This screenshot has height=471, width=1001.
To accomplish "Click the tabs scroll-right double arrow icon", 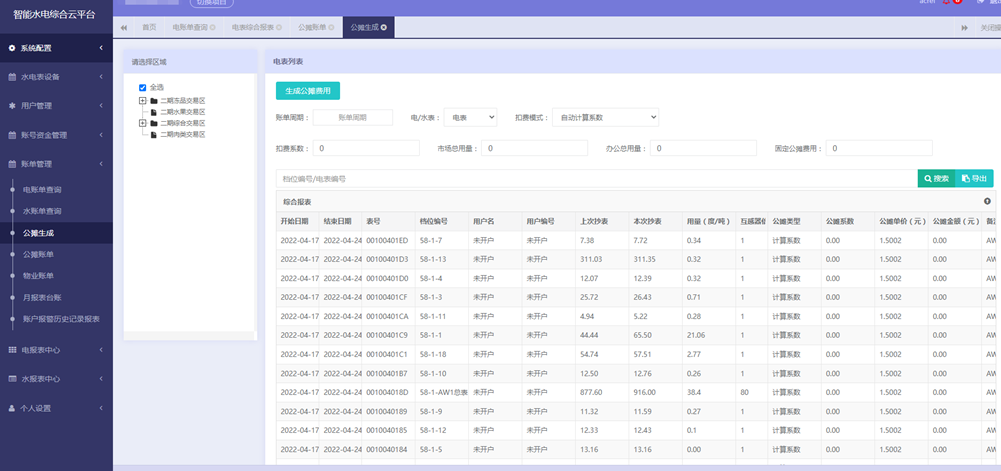I will click(x=965, y=27).
